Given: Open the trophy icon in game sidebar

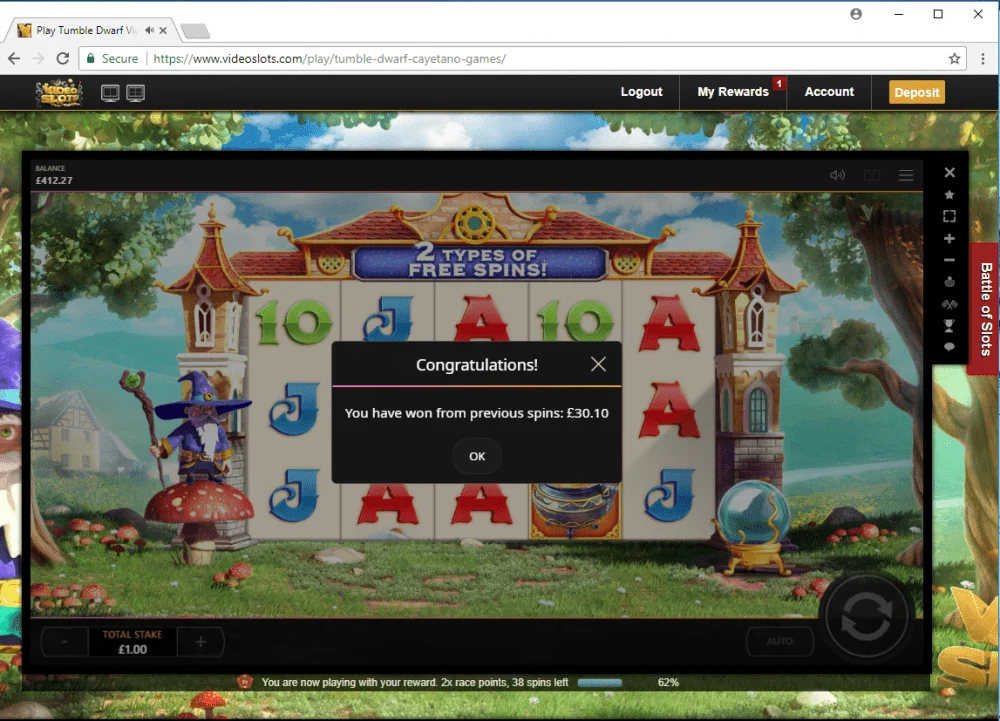Looking at the screenshot, I should (x=950, y=326).
